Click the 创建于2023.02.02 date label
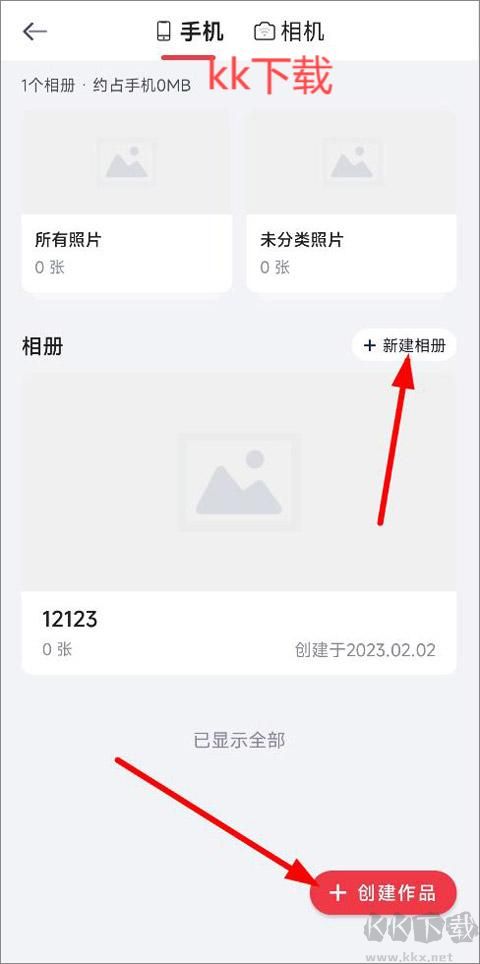This screenshot has height=964, width=480. coord(365,650)
